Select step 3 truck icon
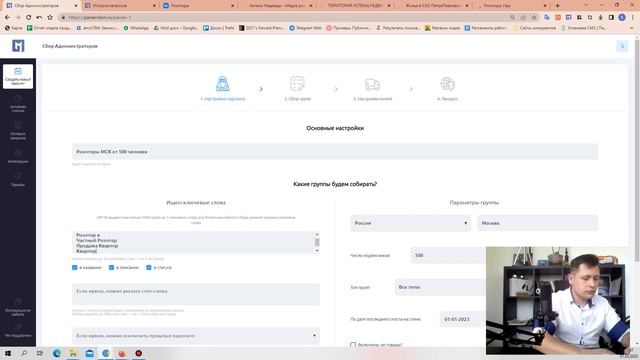Viewport: 640px width, 360px height. pos(372,84)
